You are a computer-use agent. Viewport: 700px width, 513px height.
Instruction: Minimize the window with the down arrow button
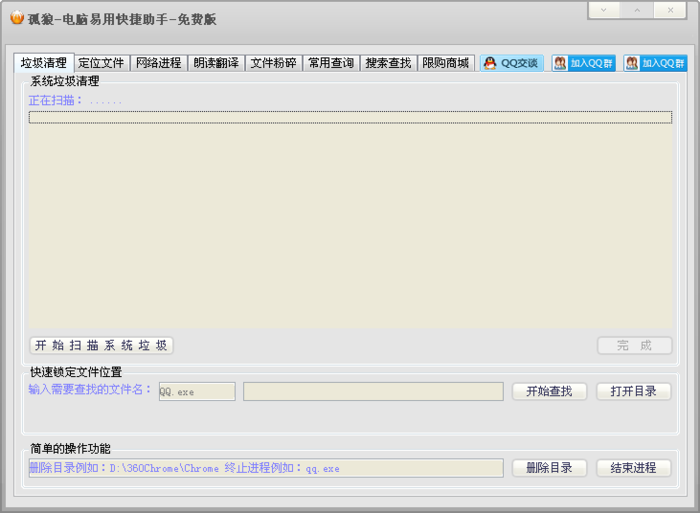point(604,10)
